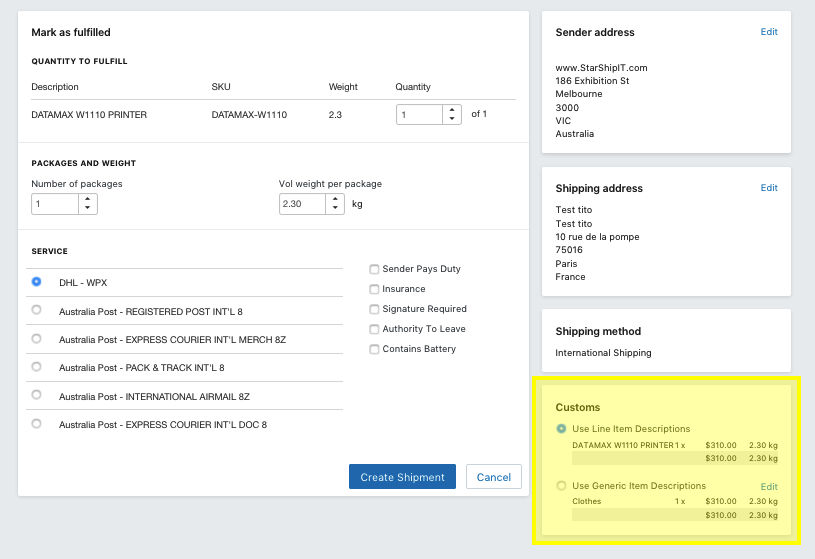Check Signature Required option
Screen dimensions: 815x559
tap(374, 309)
